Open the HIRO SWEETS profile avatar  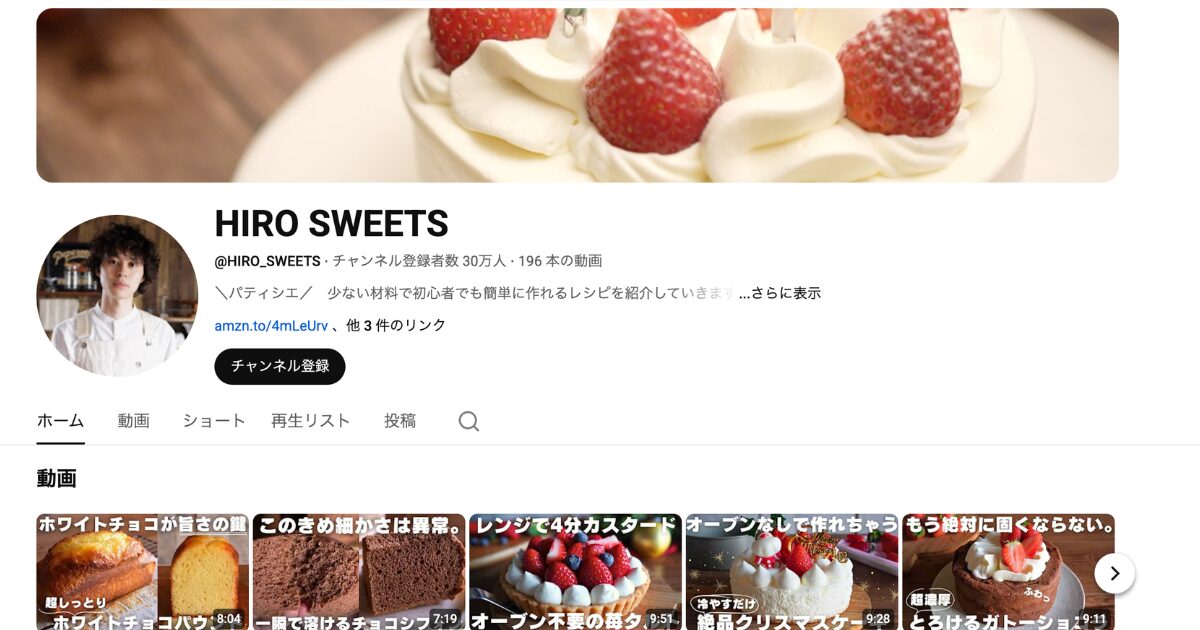click(x=117, y=296)
